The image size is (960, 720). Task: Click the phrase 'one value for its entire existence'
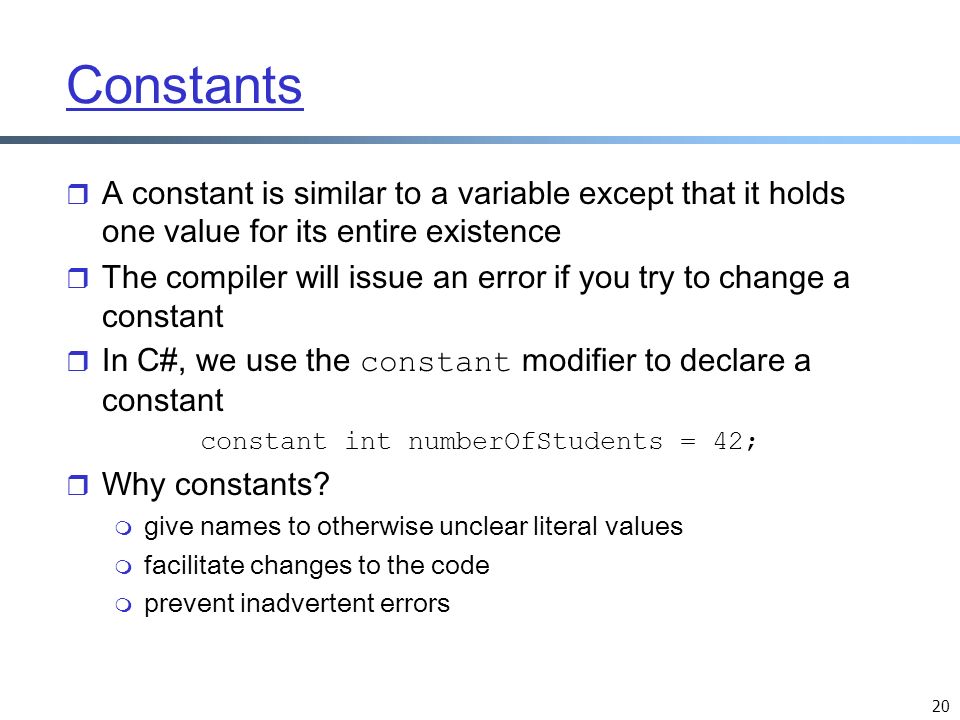(331, 232)
